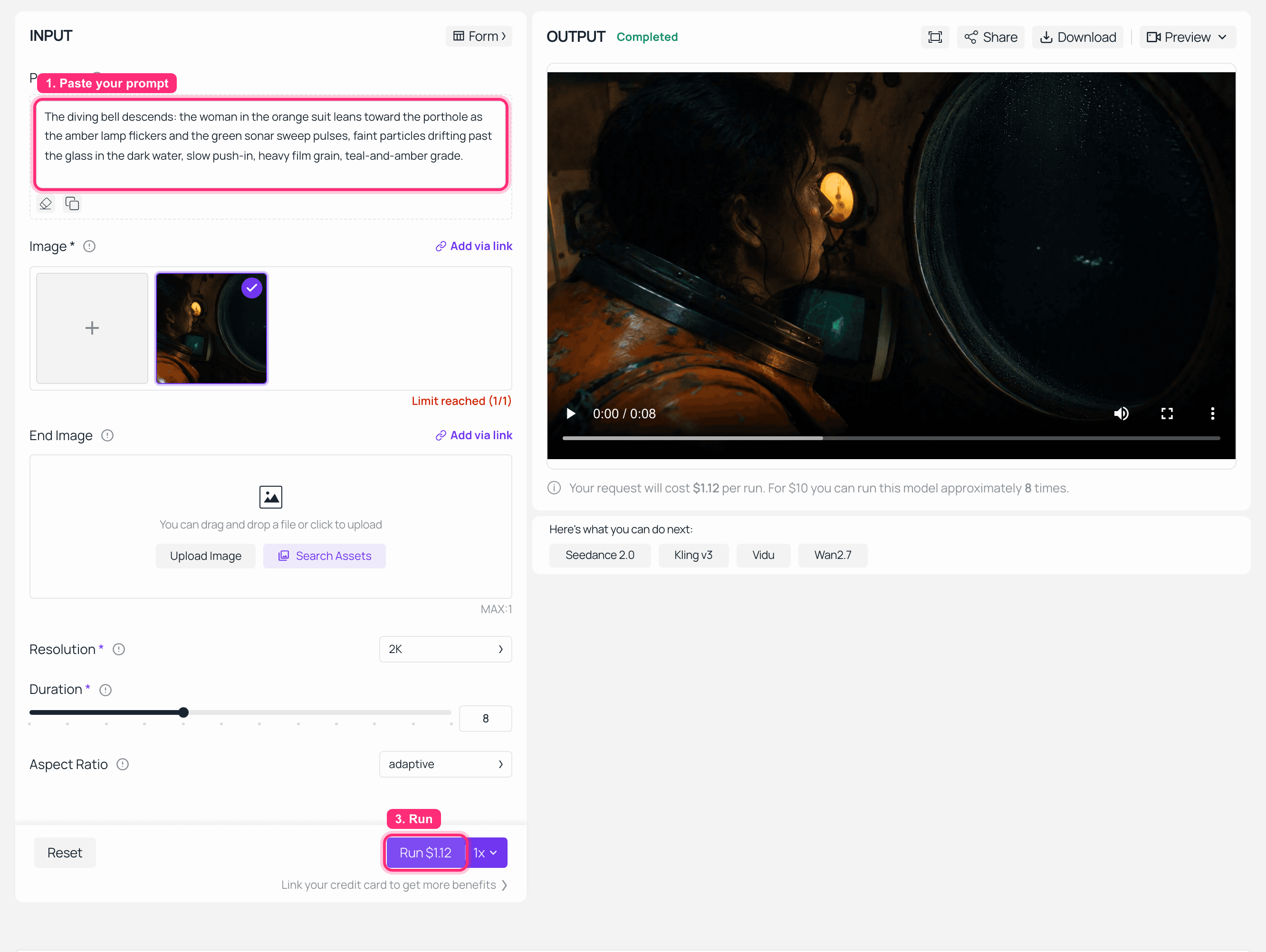The image size is (1266, 952).
Task: Click the Run $1.12 button
Action: [425, 853]
